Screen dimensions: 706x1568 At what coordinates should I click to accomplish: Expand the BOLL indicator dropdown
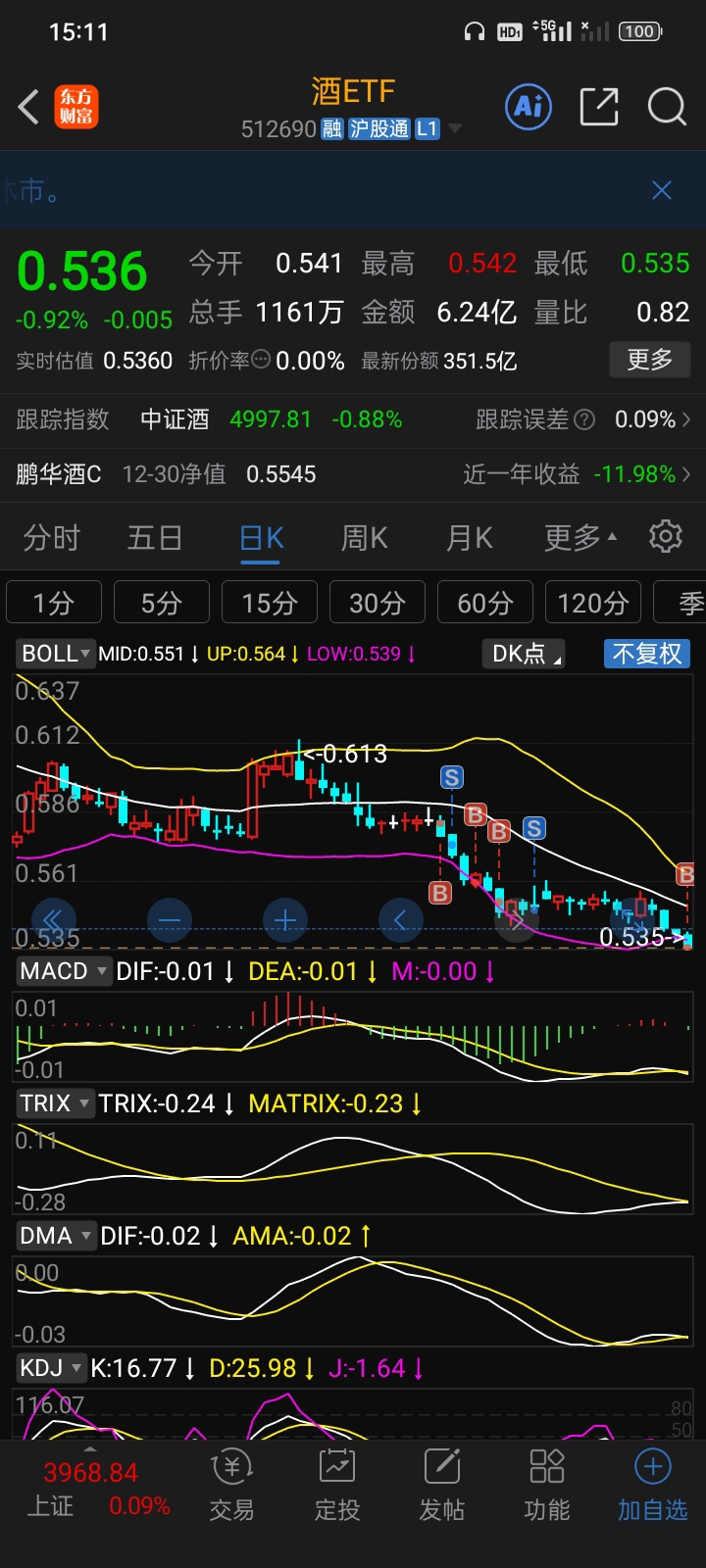(x=55, y=654)
